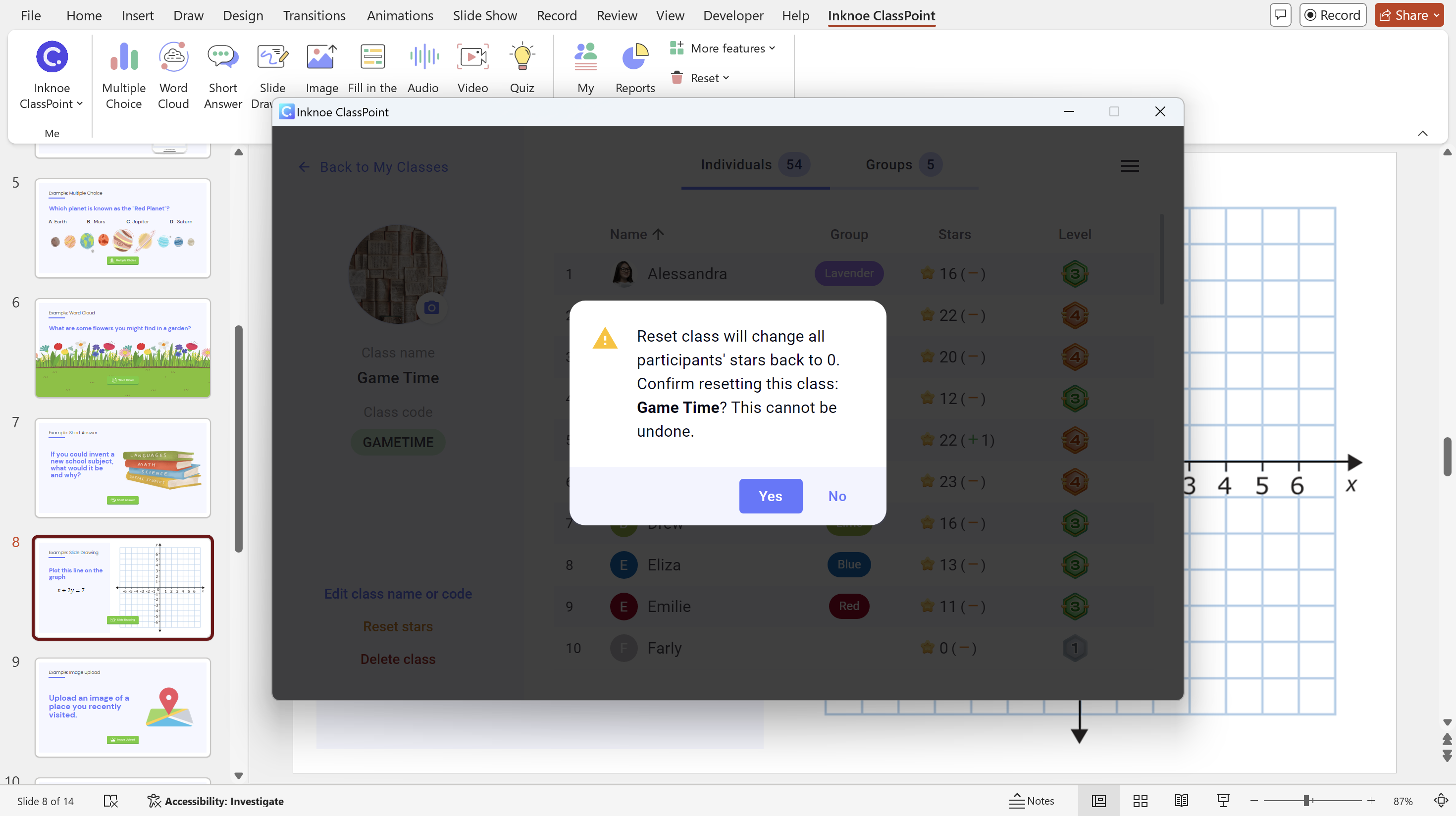Insert a Multiple Choice question
The image size is (1456, 816).
pyautogui.click(x=123, y=75)
